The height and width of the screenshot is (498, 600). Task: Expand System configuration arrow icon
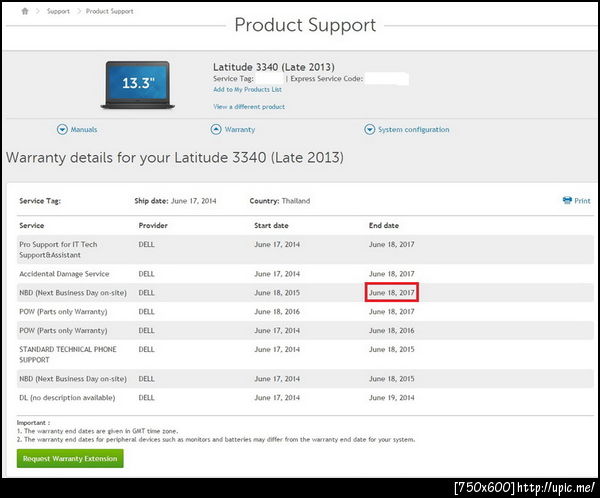(x=369, y=129)
